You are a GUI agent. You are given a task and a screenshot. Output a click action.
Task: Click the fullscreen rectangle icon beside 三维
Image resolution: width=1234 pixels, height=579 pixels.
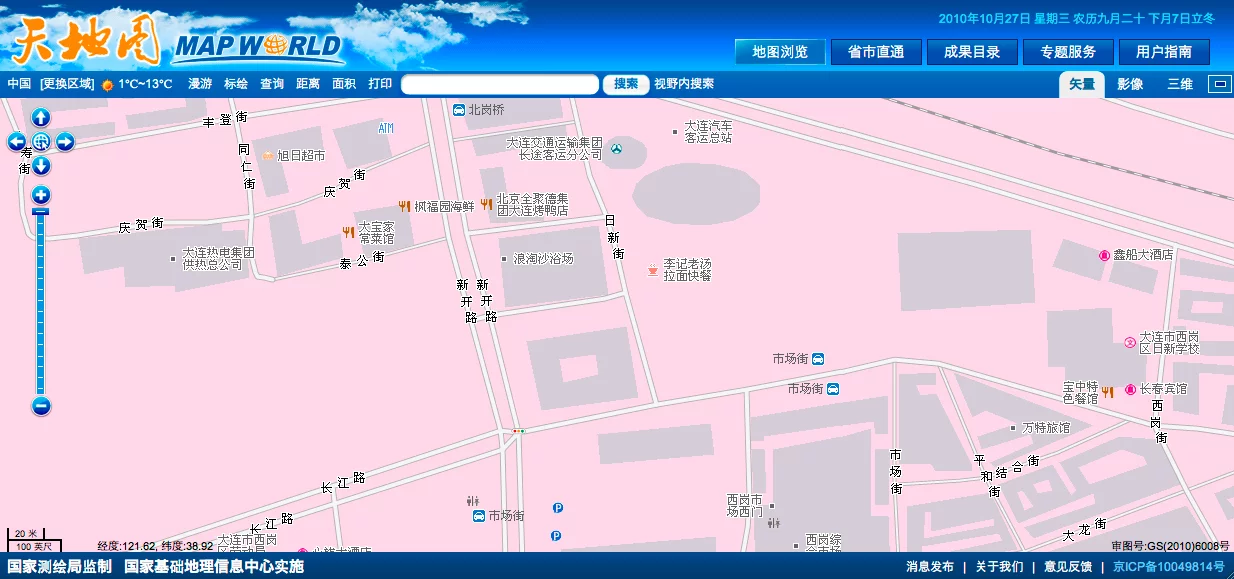point(1219,84)
